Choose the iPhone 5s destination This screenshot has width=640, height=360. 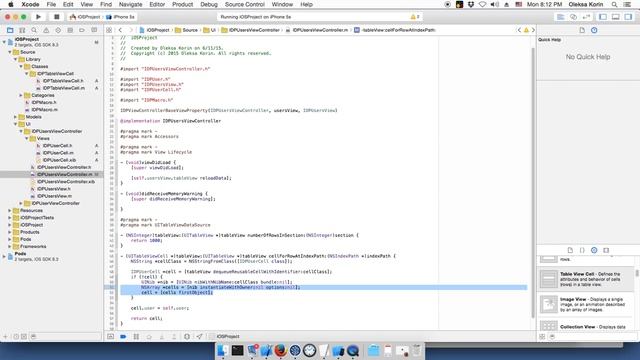[121, 17]
